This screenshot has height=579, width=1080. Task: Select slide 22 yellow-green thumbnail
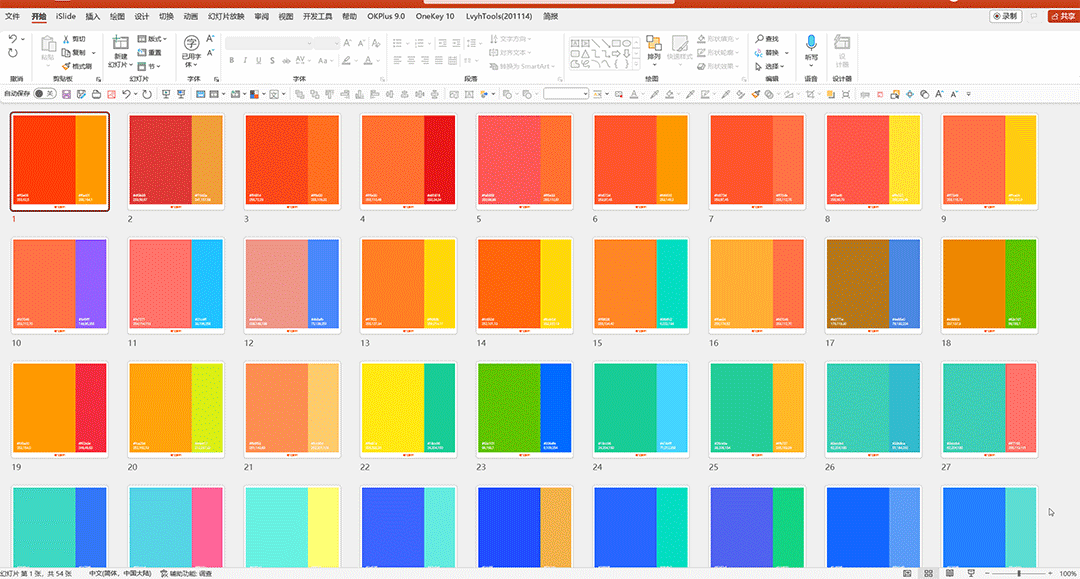pos(408,410)
